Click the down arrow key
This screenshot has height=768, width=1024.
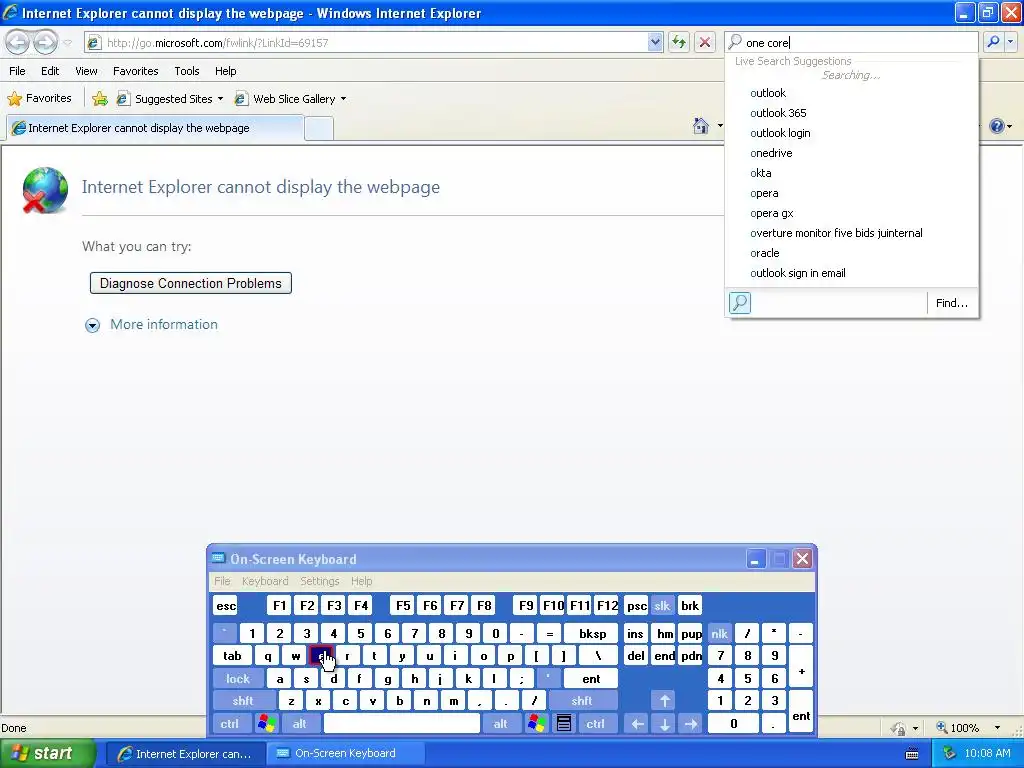(x=665, y=724)
